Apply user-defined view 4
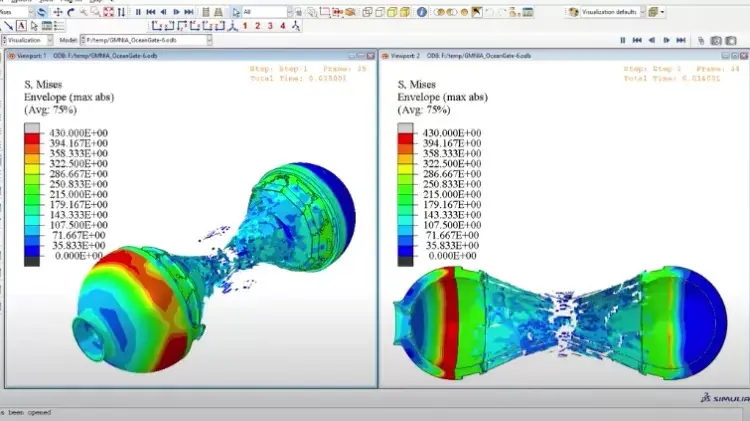The height and width of the screenshot is (421, 750). (x=283, y=26)
